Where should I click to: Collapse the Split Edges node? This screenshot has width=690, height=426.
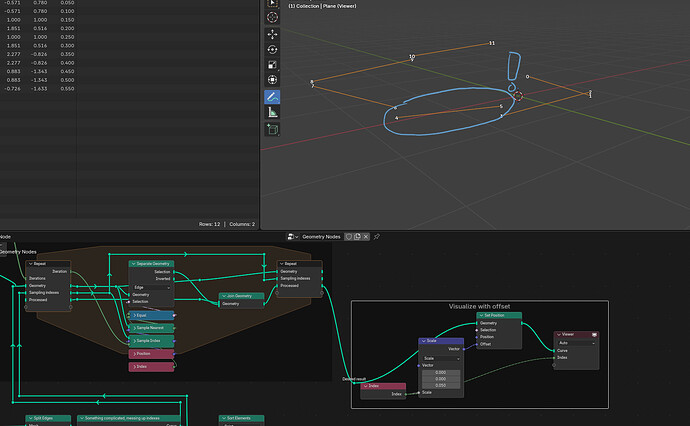[x=30, y=418]
